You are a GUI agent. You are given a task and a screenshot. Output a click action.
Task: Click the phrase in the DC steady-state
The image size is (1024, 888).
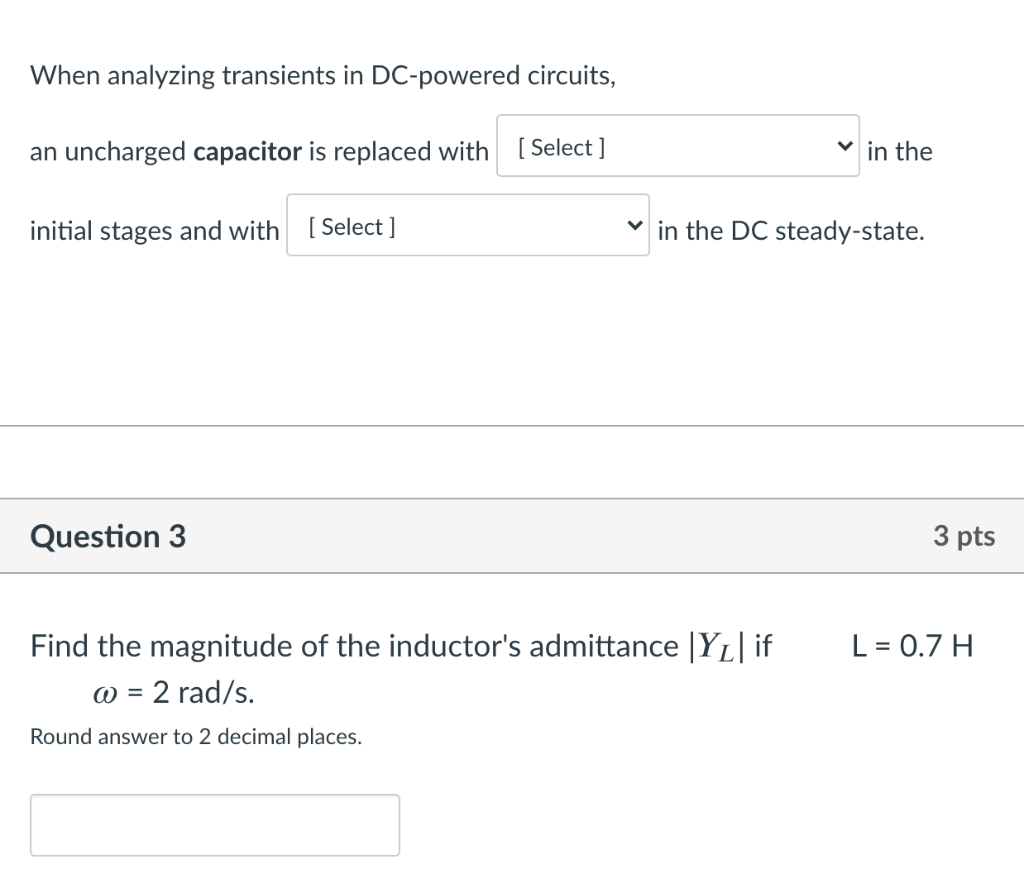tap(792, 230)
